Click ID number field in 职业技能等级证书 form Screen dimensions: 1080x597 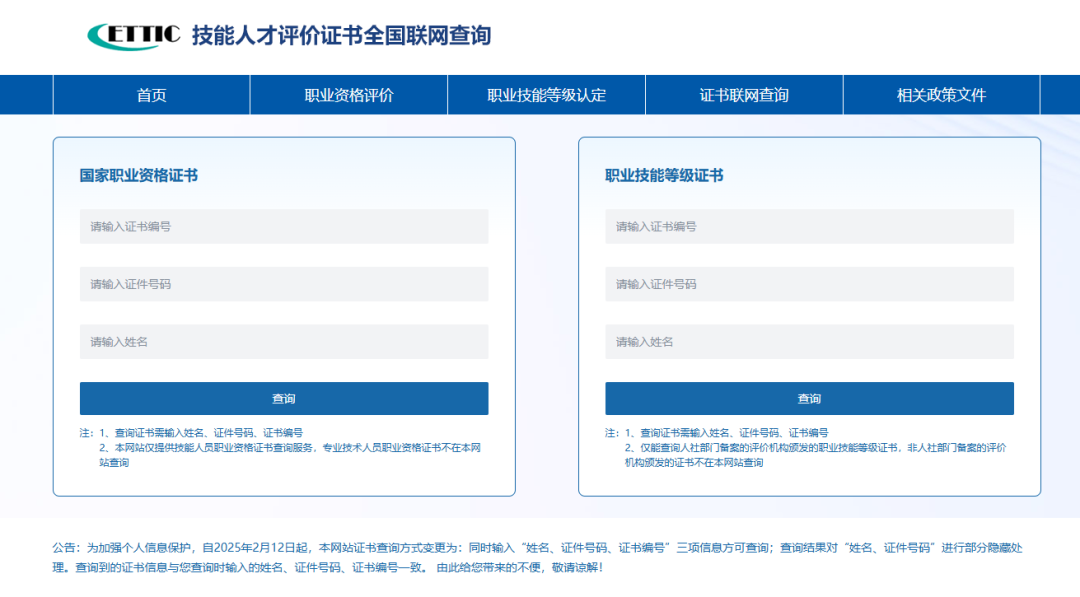809,284
